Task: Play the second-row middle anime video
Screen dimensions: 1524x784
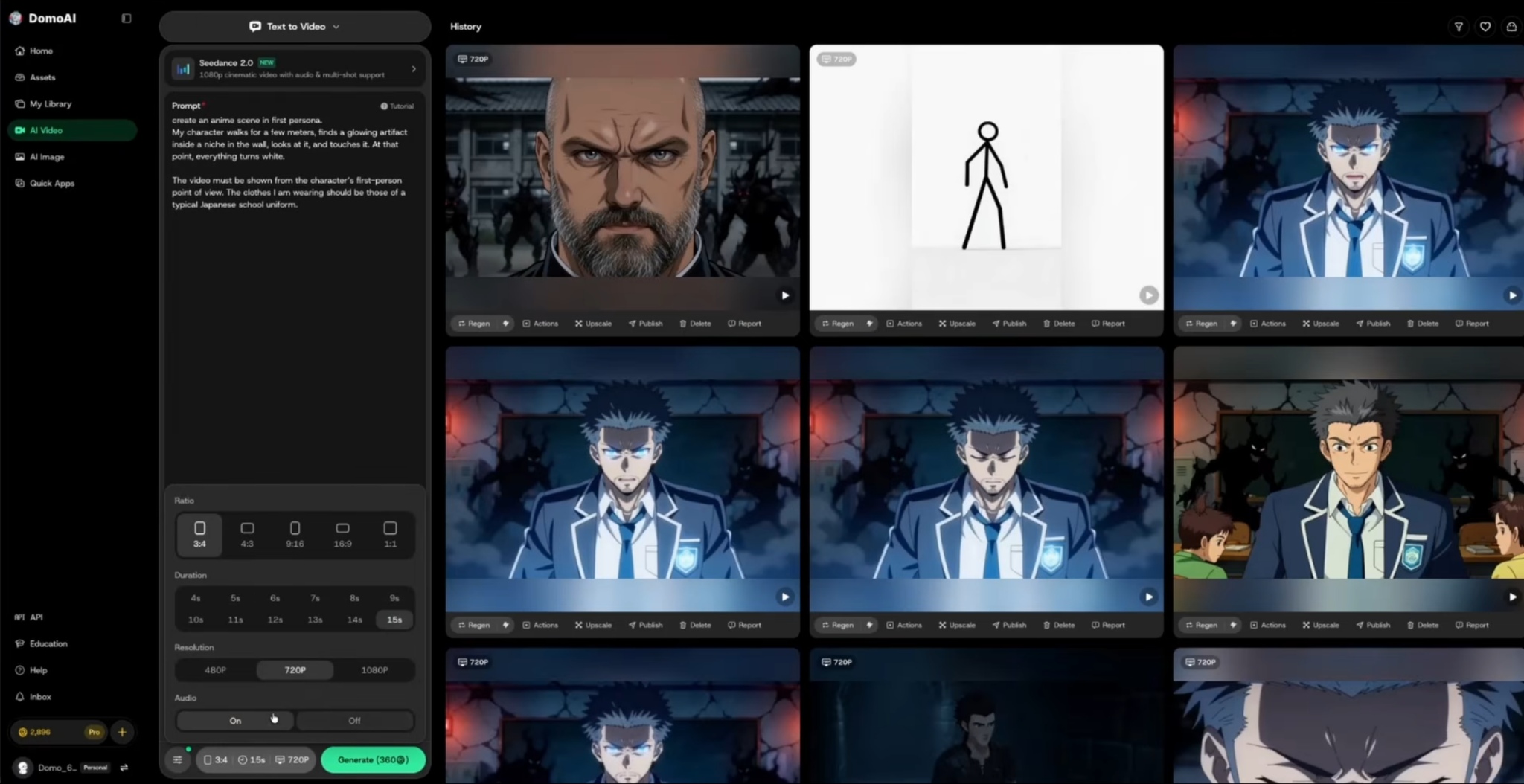Action: (x=1149, y=597)
